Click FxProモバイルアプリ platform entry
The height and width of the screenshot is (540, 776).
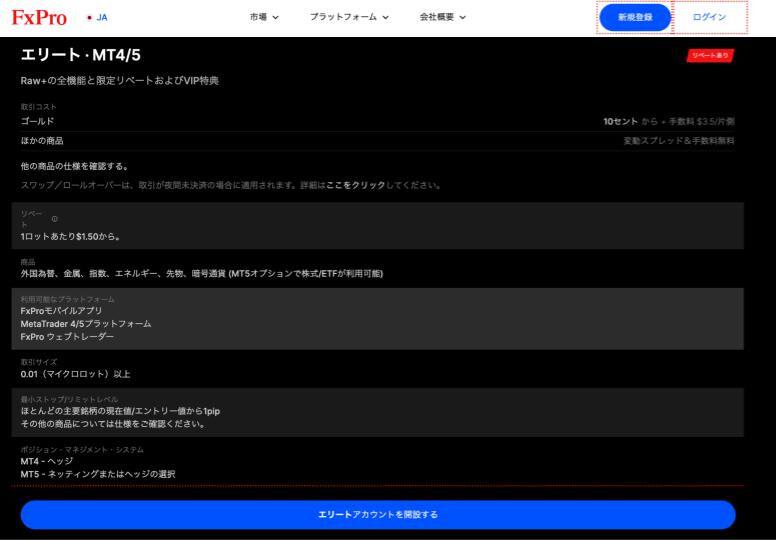pyautogui.click(x=61, y=311)
